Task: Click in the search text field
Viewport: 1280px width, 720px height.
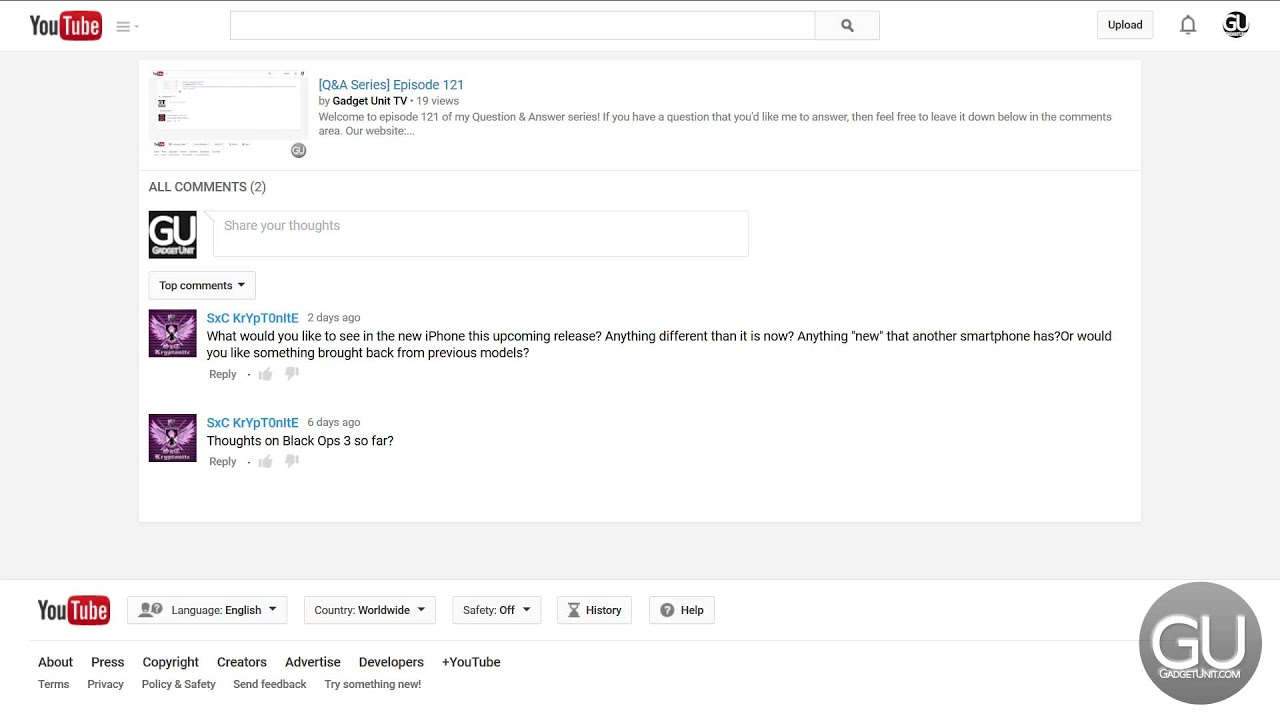Action: pyautogui.click(x=522, y=26)
